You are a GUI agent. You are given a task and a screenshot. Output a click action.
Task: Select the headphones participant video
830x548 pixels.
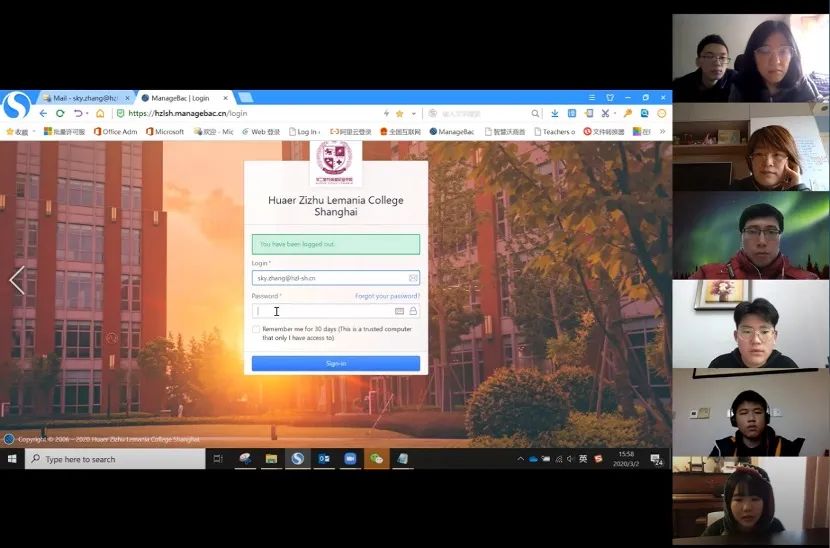click(751, 412)
